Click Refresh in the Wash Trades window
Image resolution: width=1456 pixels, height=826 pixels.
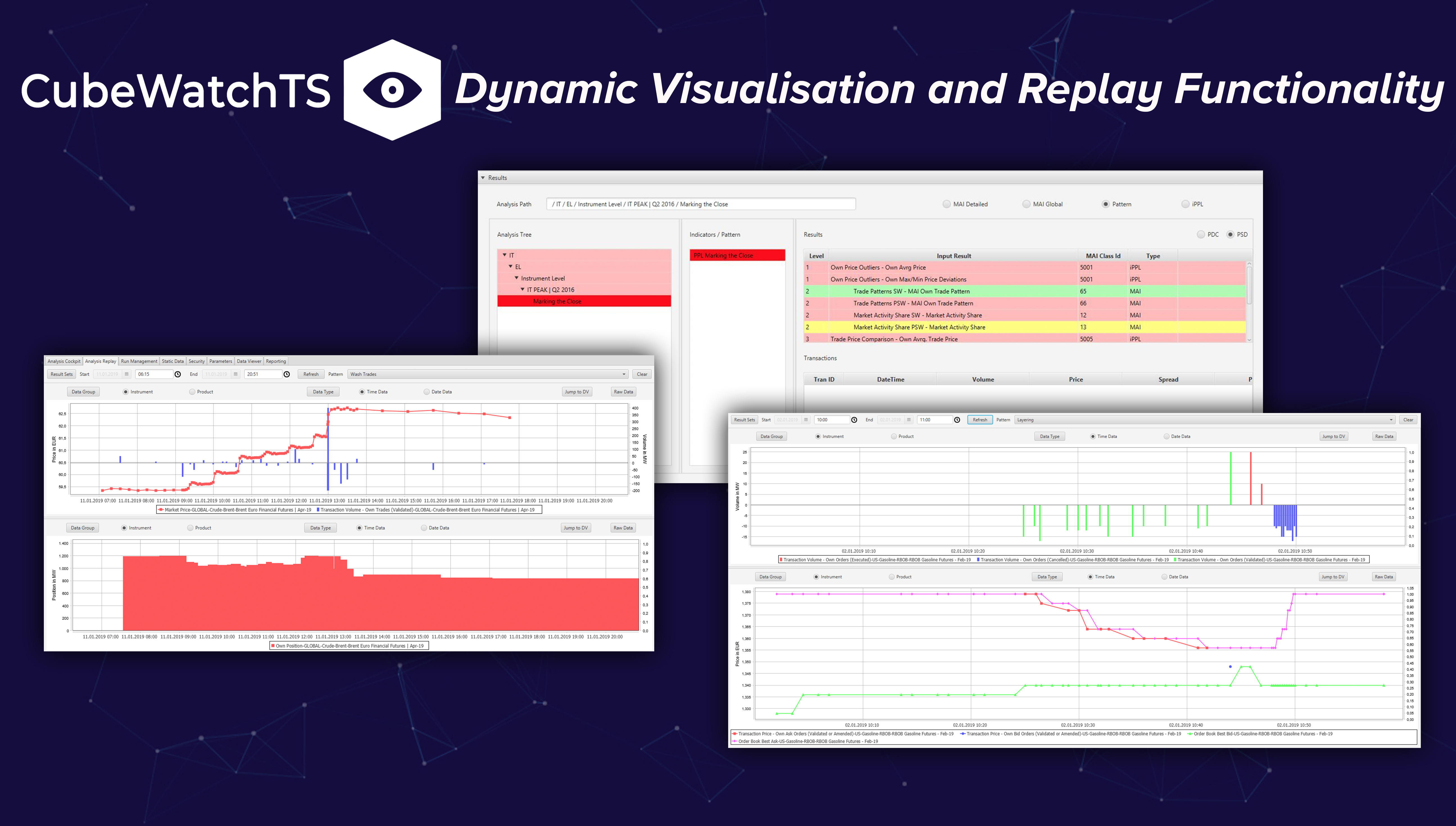click(311, 375)
